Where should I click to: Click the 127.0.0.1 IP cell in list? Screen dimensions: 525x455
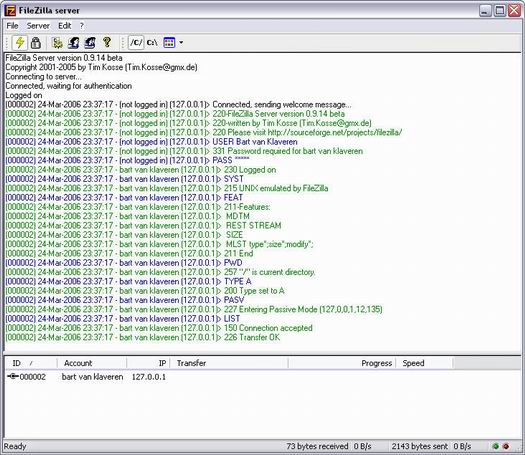[x=149, y=377]
